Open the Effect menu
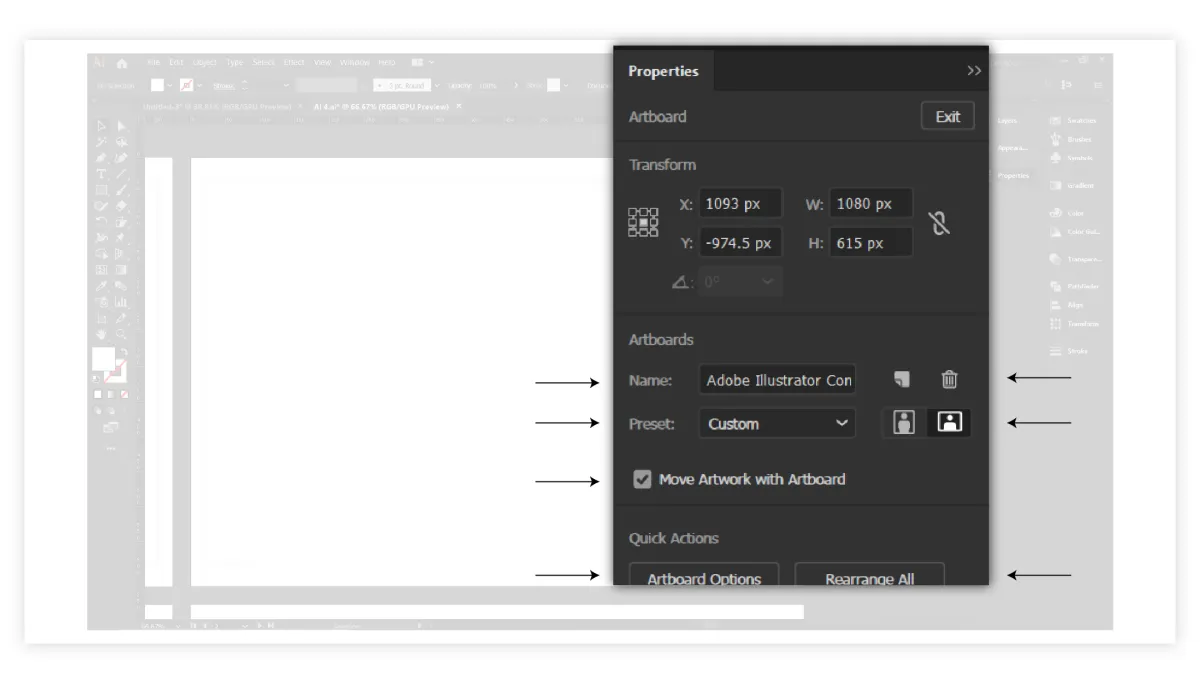Viewport: 1200px width, 683px height. [293, 62]
